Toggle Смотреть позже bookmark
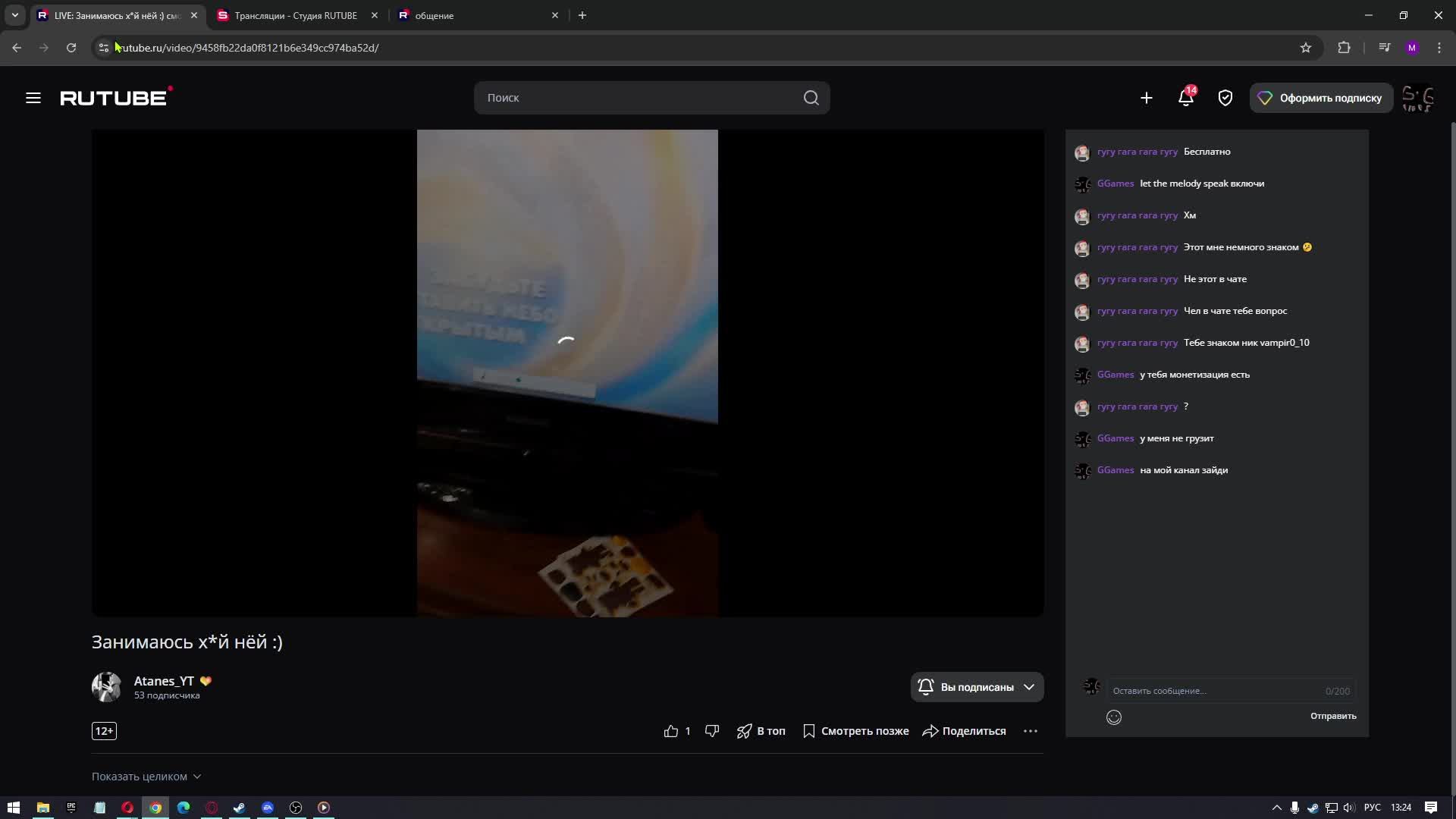1456x819 pixels. click(x=855, y=731)
